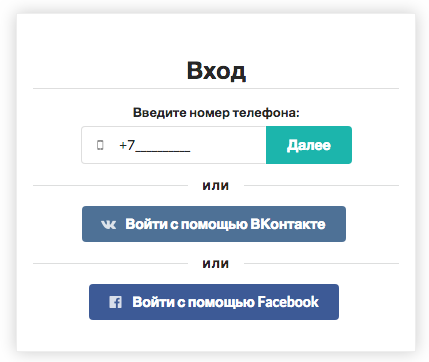Click the VK logo icon

[x=109, y=224]
